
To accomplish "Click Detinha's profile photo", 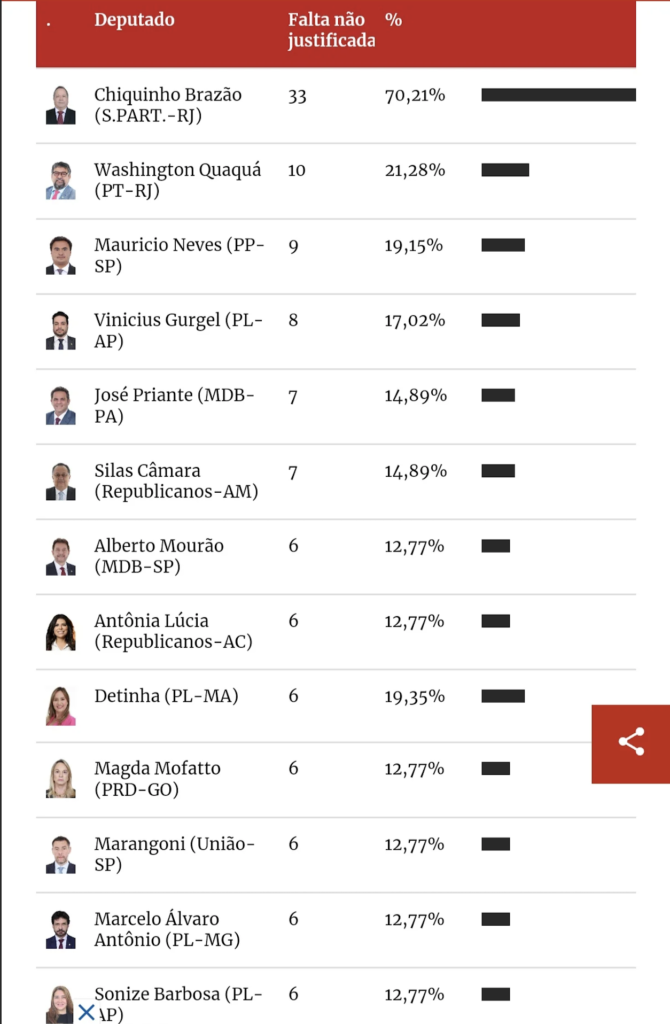I will (60, 706).
